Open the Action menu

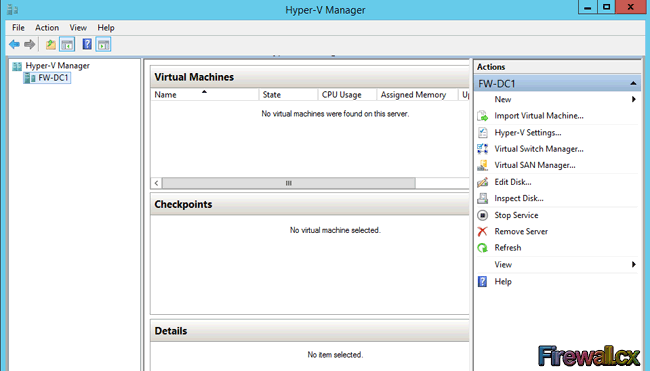pyautogui.click(x=47, y=28)
